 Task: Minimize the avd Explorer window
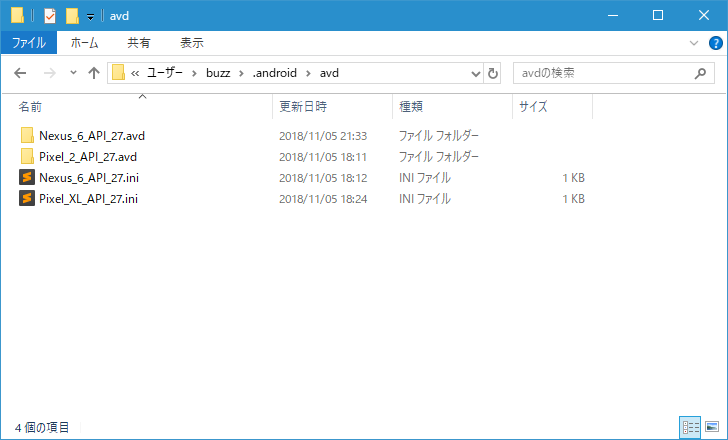[x=613, y=15]
